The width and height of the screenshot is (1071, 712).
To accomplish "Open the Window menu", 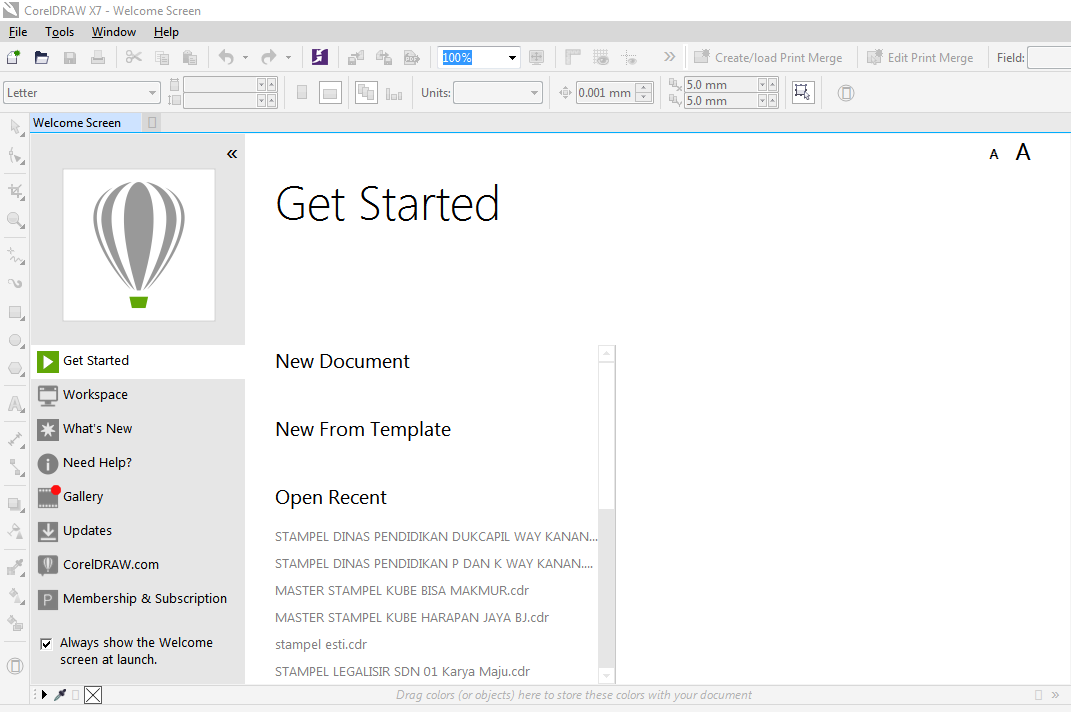I will [113, 32].
